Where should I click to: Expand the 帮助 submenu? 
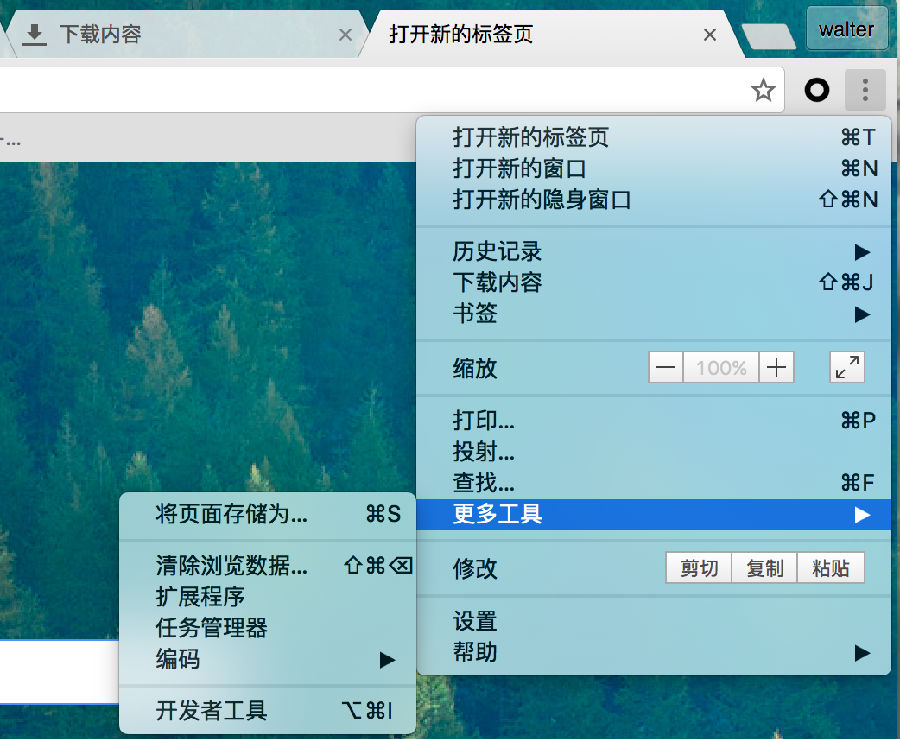(x=654, y=653)
